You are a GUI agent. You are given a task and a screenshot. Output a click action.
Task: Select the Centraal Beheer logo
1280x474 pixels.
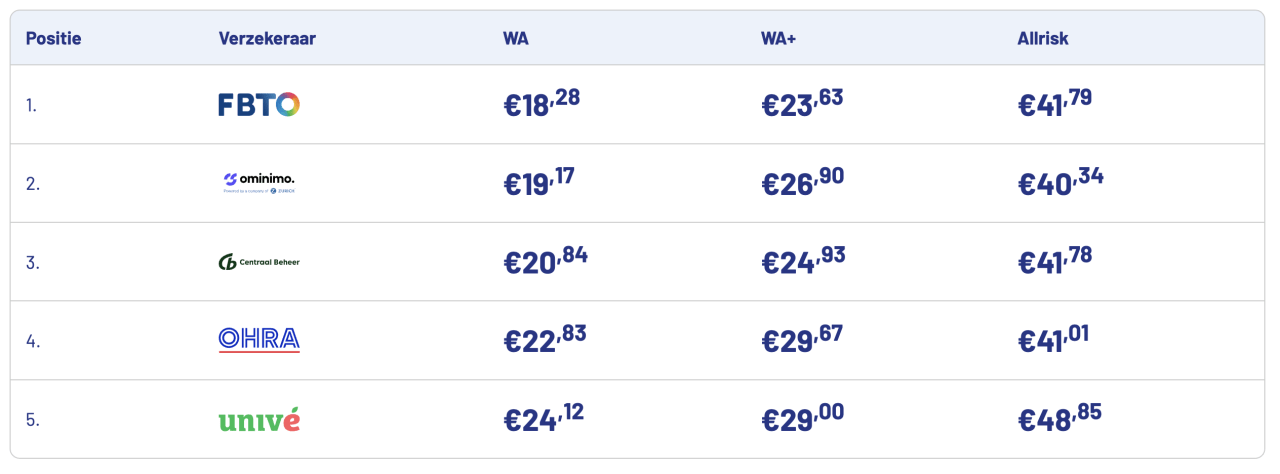[259, 262]
